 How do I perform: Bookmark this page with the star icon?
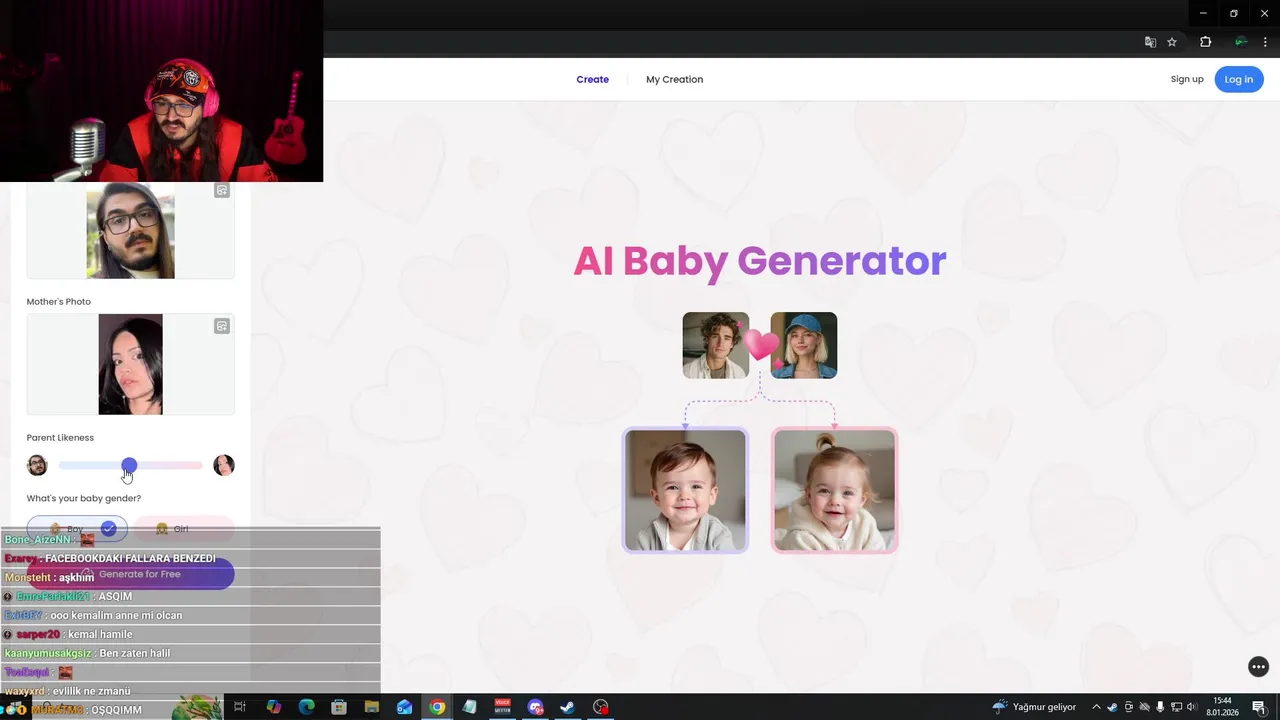1172,42
